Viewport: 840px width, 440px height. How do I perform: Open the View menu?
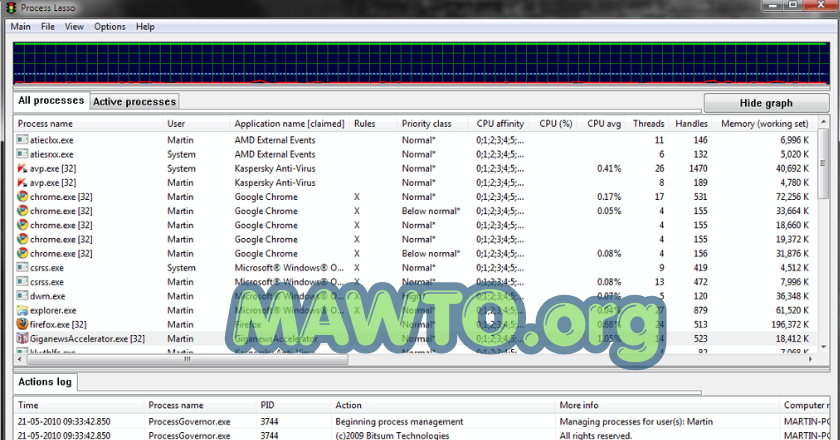pos(74,27)
